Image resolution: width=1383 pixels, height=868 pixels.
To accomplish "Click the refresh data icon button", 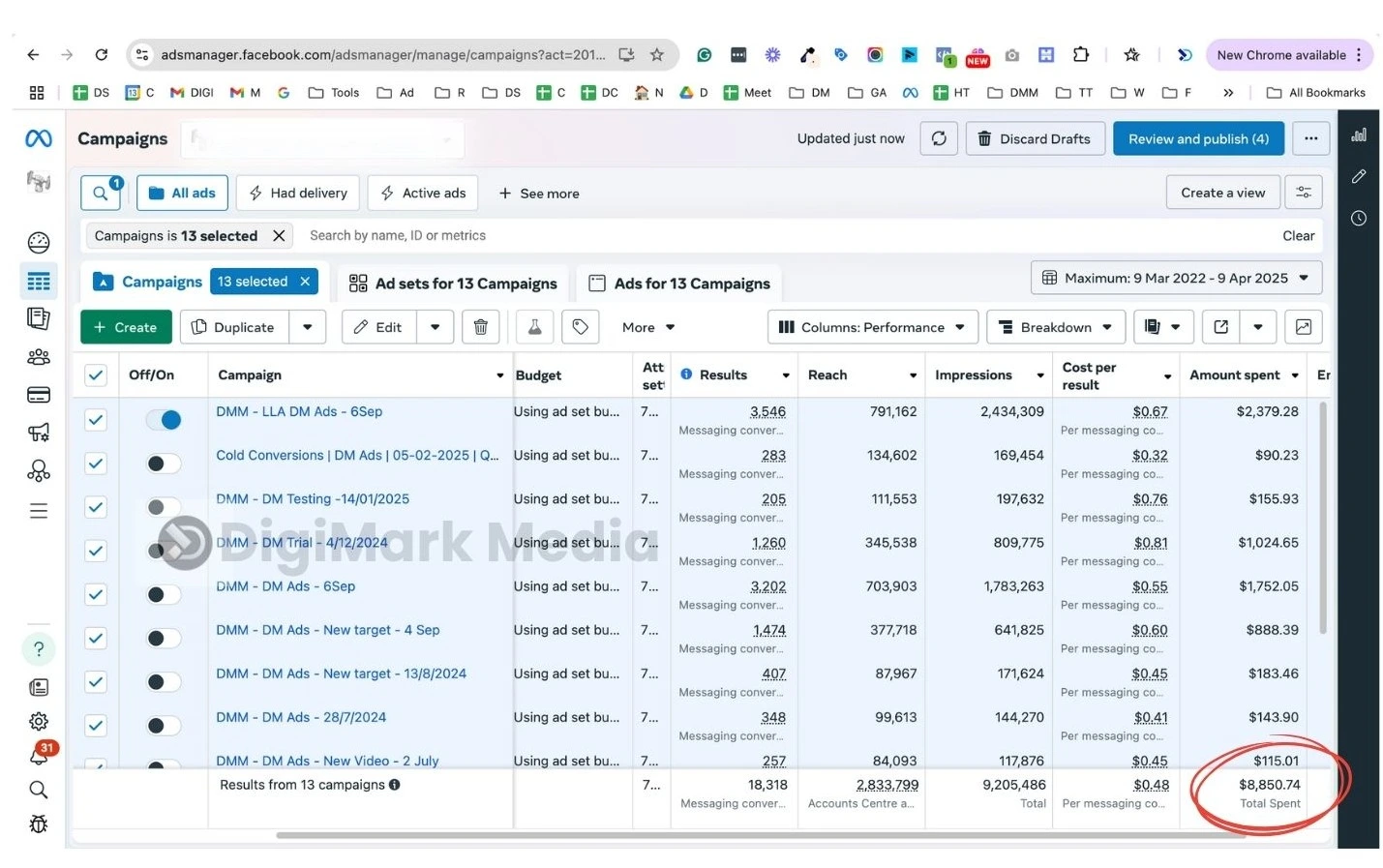I will tap(938, 138).
